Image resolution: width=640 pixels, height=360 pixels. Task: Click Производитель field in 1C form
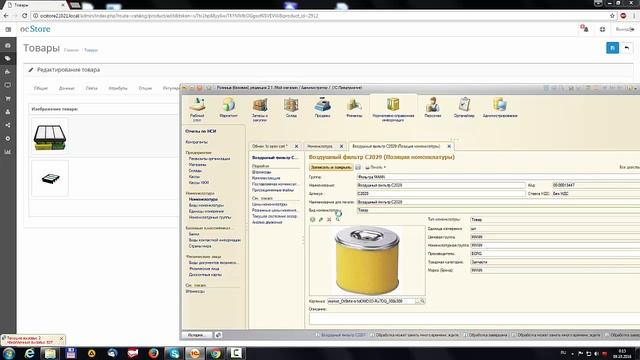coord(555,253)
